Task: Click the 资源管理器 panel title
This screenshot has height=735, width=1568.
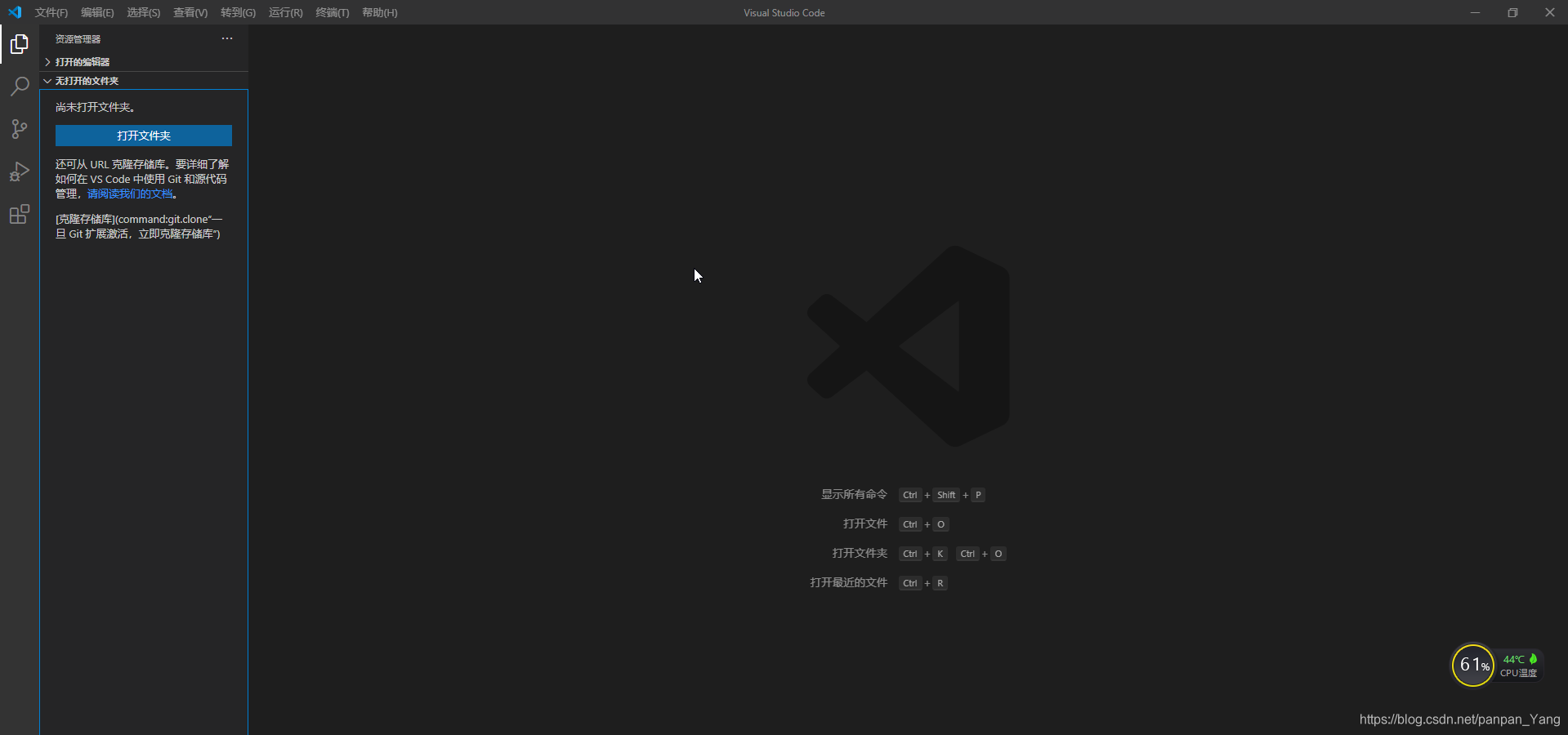Action: point(78,39)
